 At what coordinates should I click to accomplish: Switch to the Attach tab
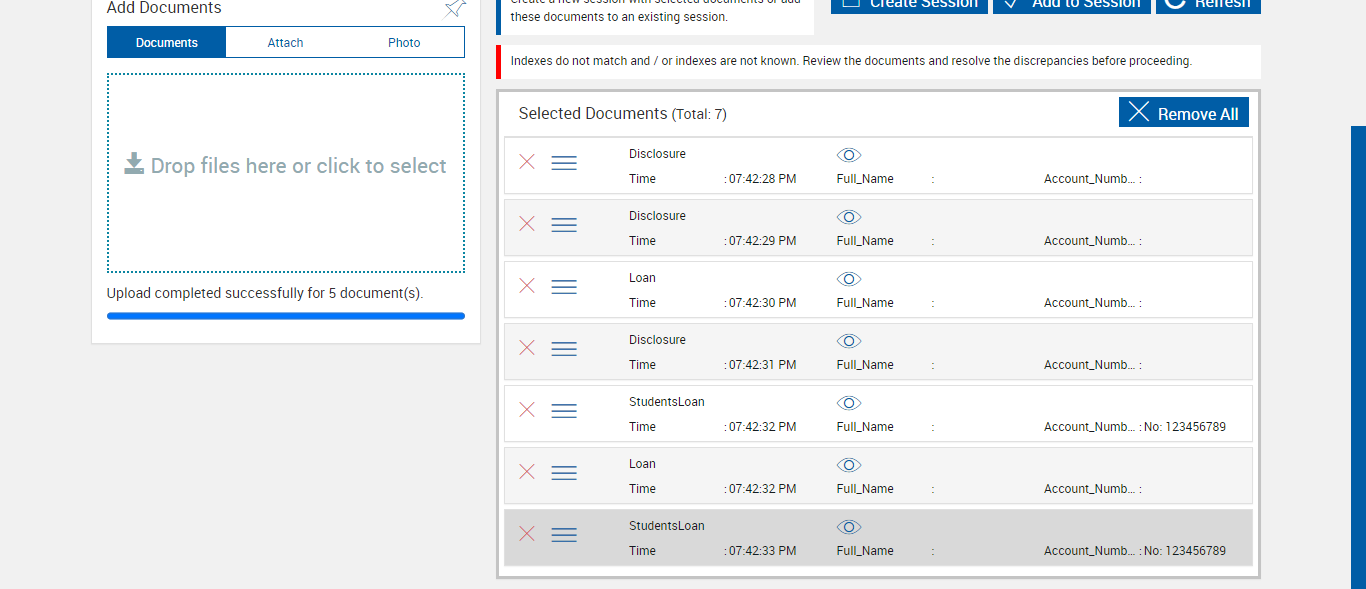[285, 43]
